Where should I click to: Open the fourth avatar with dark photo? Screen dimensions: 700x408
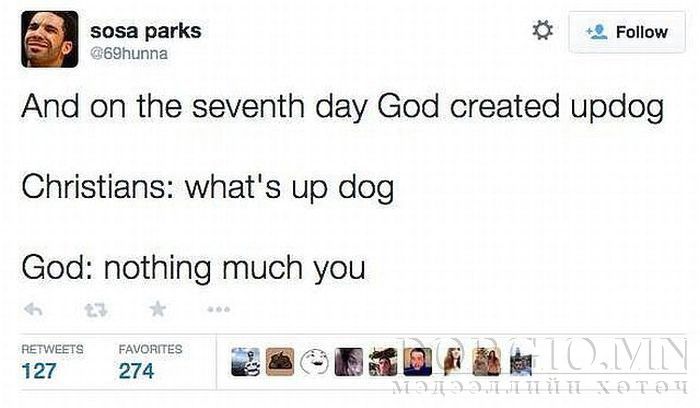pyautogui.click(x=349, y=362)
